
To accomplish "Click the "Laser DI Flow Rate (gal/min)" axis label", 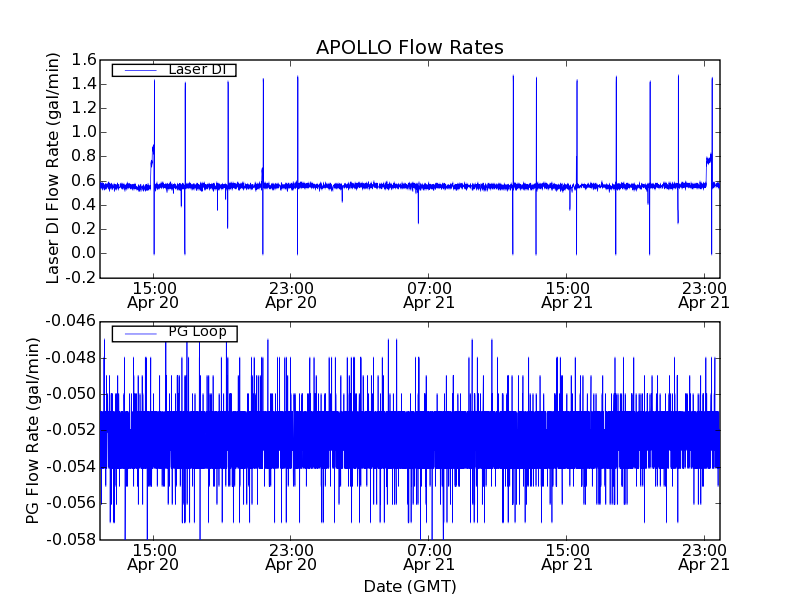I will tap(53, 168).
